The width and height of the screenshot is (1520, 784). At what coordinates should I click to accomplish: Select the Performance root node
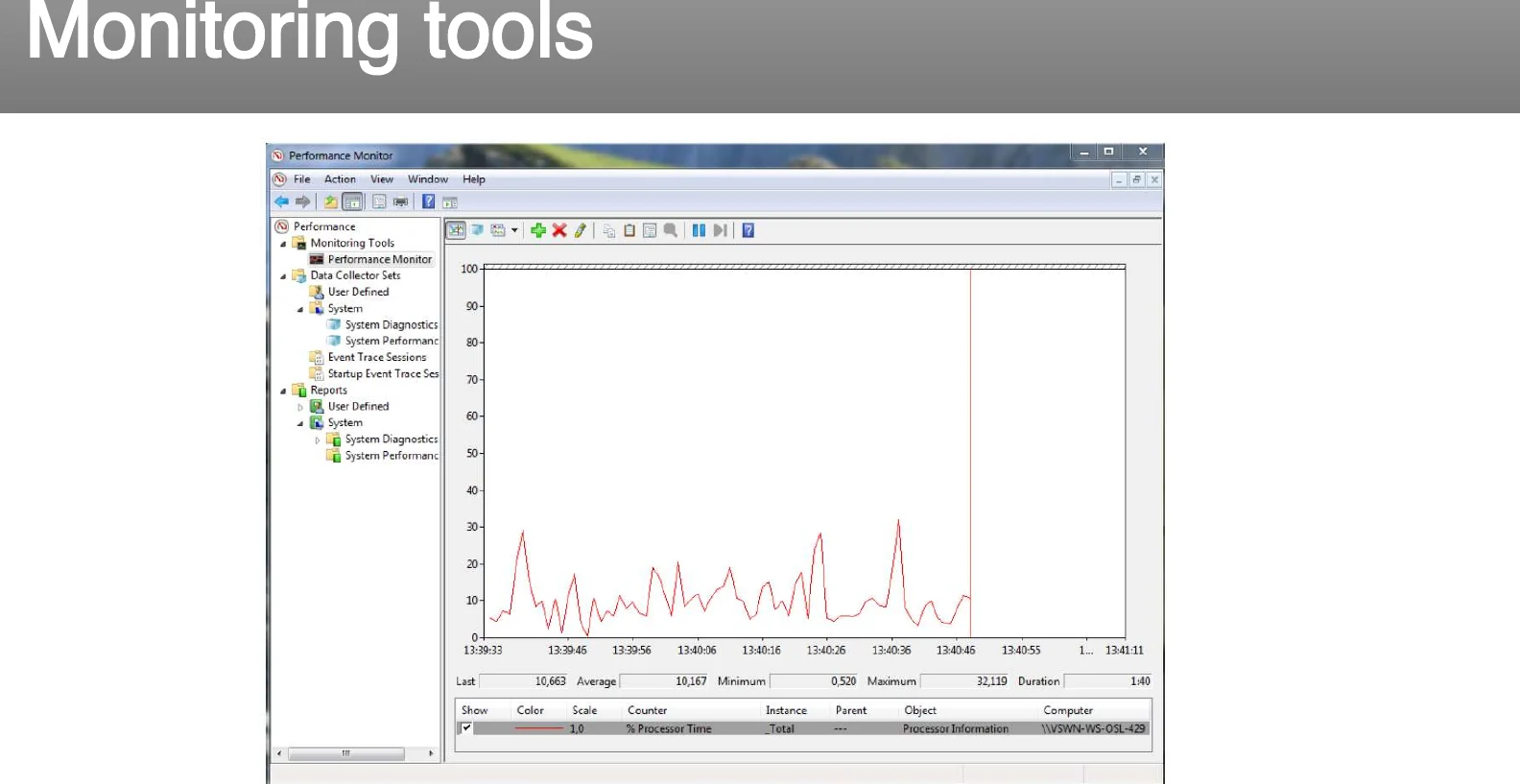coord(324,226)
